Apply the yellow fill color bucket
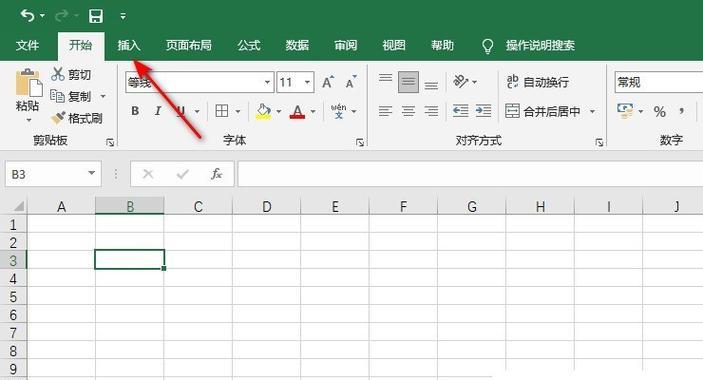703x380 pixels. point(264,111)
